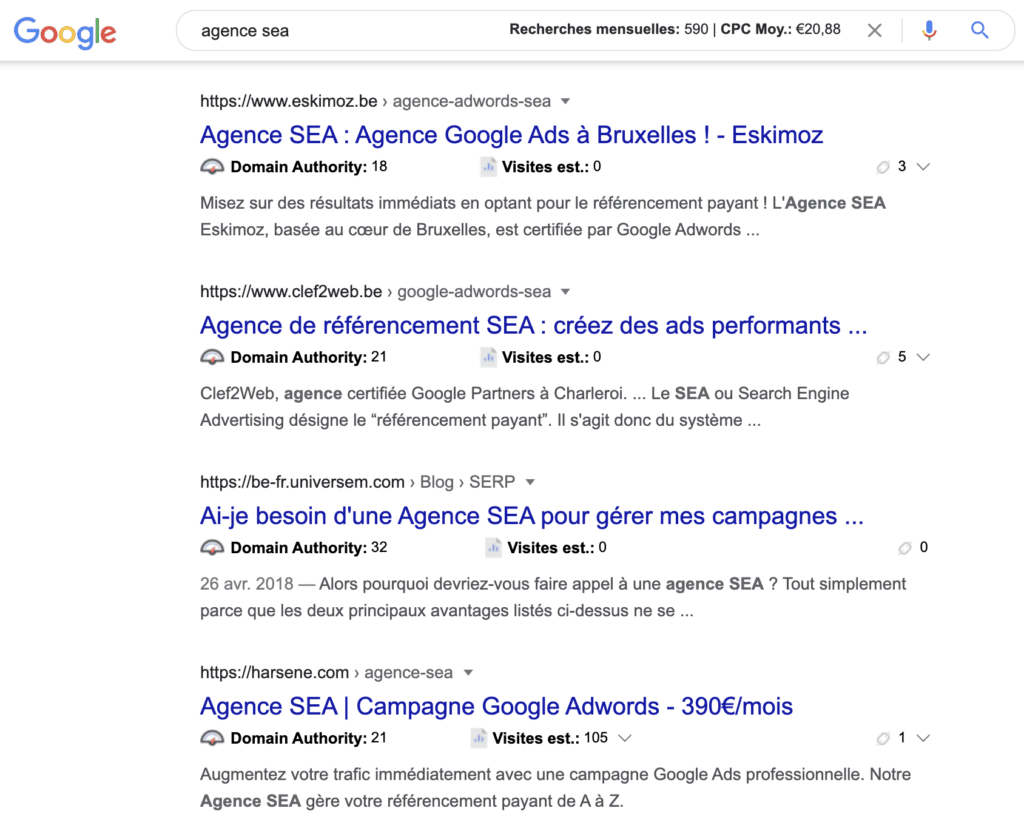Click inside the search input field
This screenshot has height=831, width=1024.
click(x=300, y=30)
